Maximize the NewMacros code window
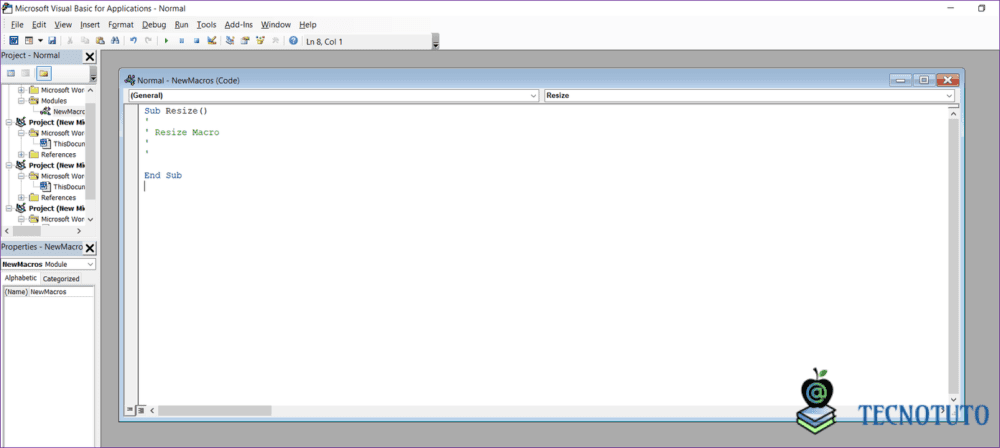1000x448 pixels. (x=923, y=80)
